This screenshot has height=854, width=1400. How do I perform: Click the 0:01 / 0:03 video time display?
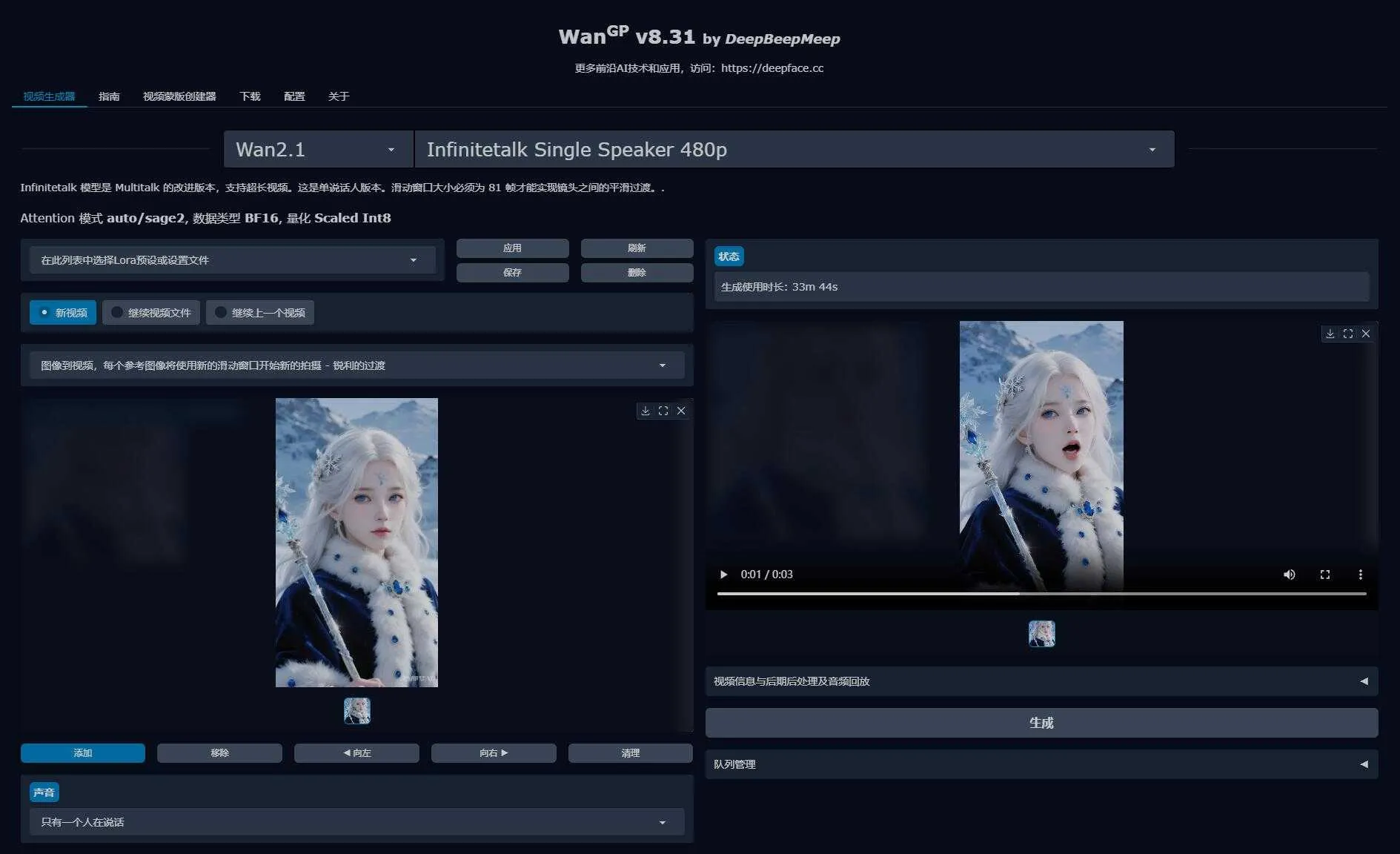(766, 575)
